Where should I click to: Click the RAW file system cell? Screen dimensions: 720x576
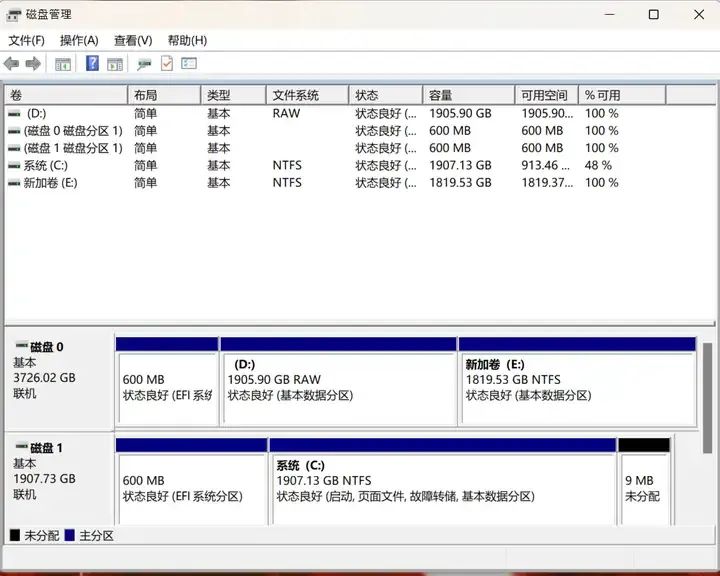click(x=286, y=113)
